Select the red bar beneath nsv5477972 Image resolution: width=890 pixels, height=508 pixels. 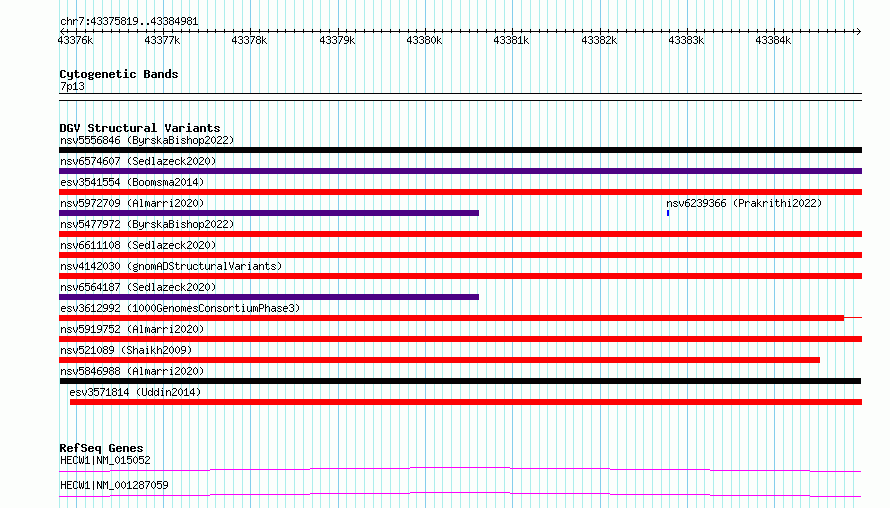click(x=460, y=234)
